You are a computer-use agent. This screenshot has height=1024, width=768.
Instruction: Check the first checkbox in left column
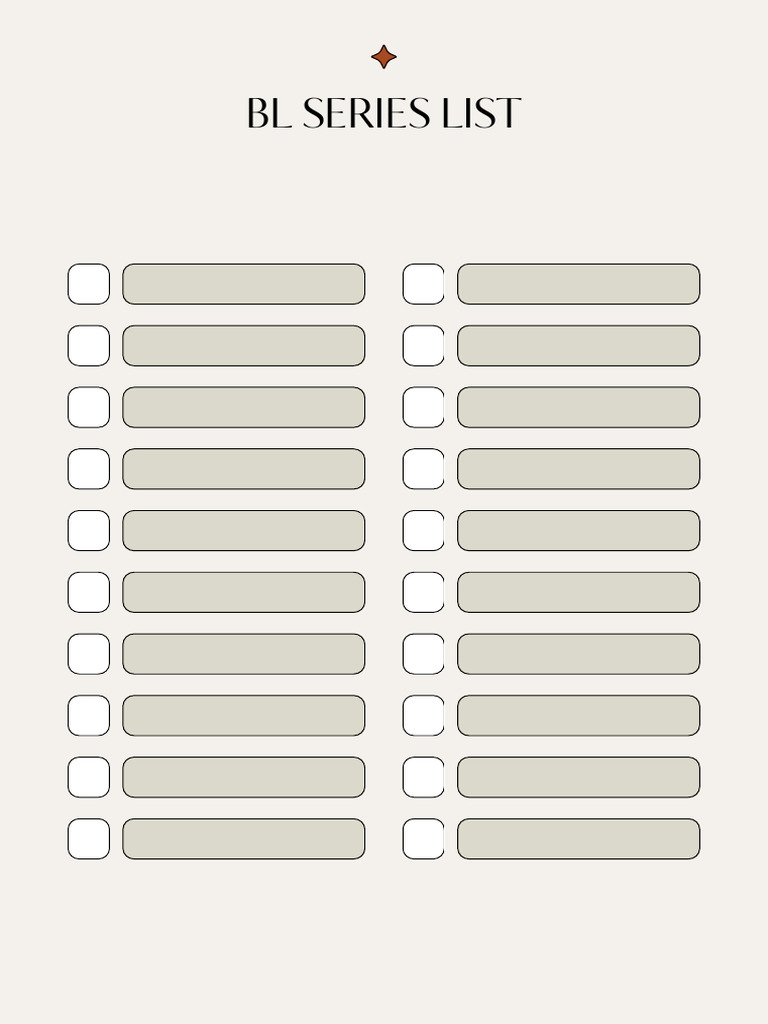pyautogui.click(x=89, y=284)
